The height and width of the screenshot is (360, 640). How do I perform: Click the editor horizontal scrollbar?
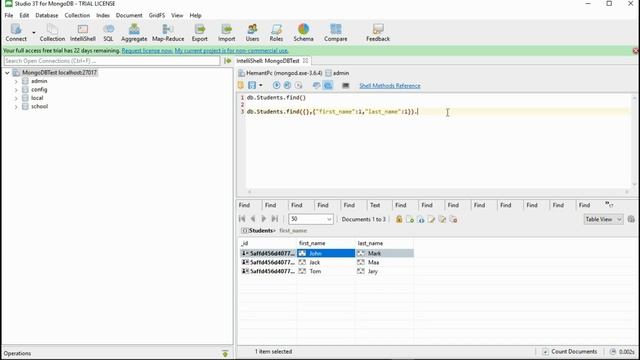pyautogui.click(x=438, y=191)
